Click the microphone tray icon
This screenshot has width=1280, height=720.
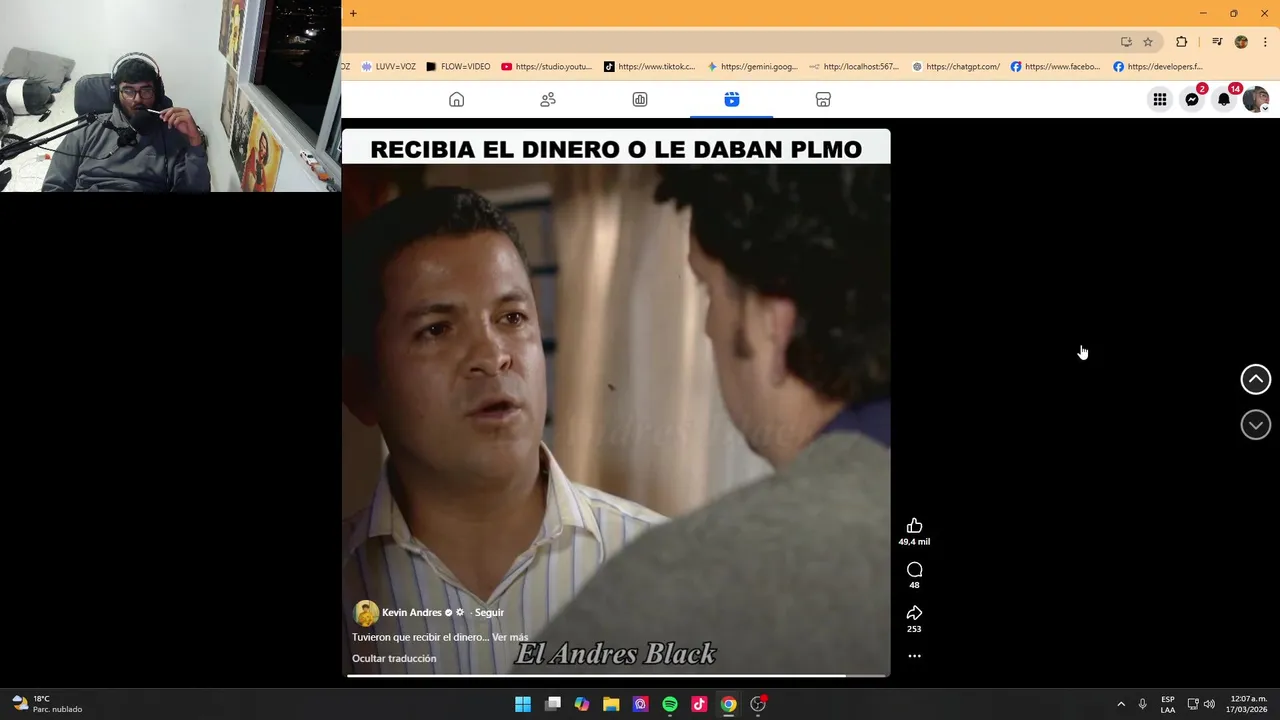coord(1142,704)
